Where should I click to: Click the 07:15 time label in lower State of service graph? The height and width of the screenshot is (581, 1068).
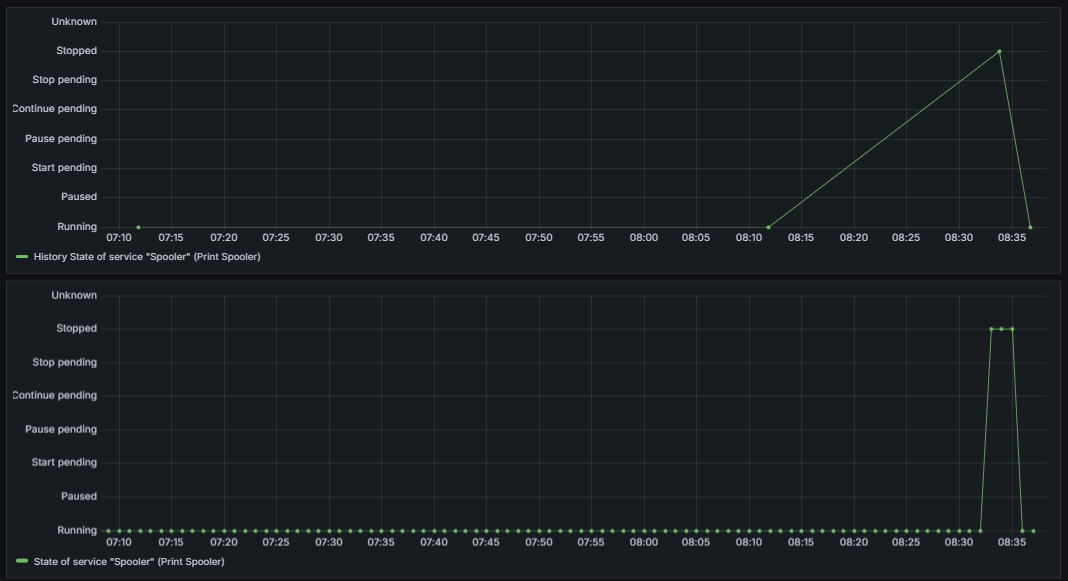pyautogui.click(x=171, y=543)
